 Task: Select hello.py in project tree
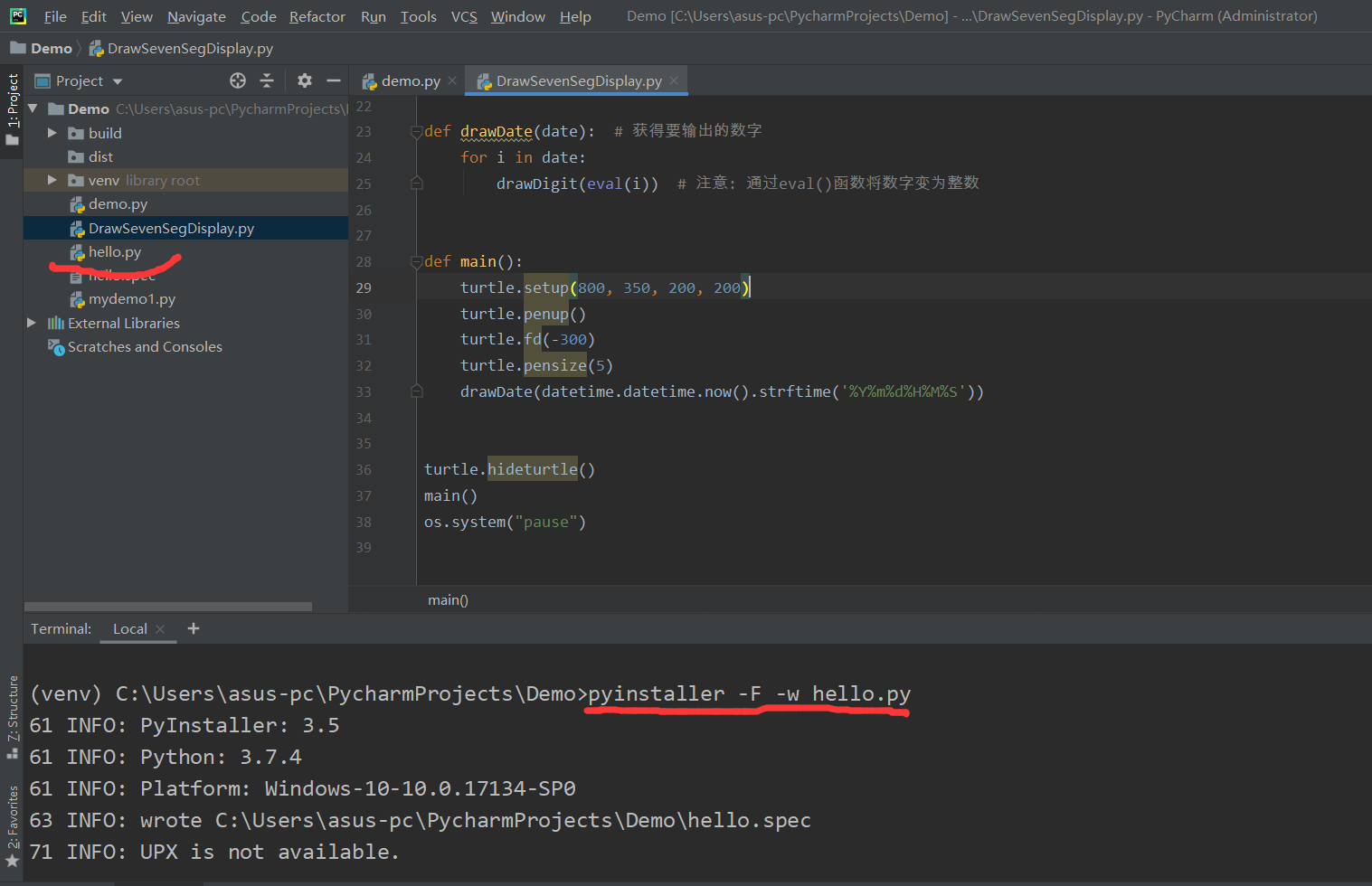coord(115,251)
